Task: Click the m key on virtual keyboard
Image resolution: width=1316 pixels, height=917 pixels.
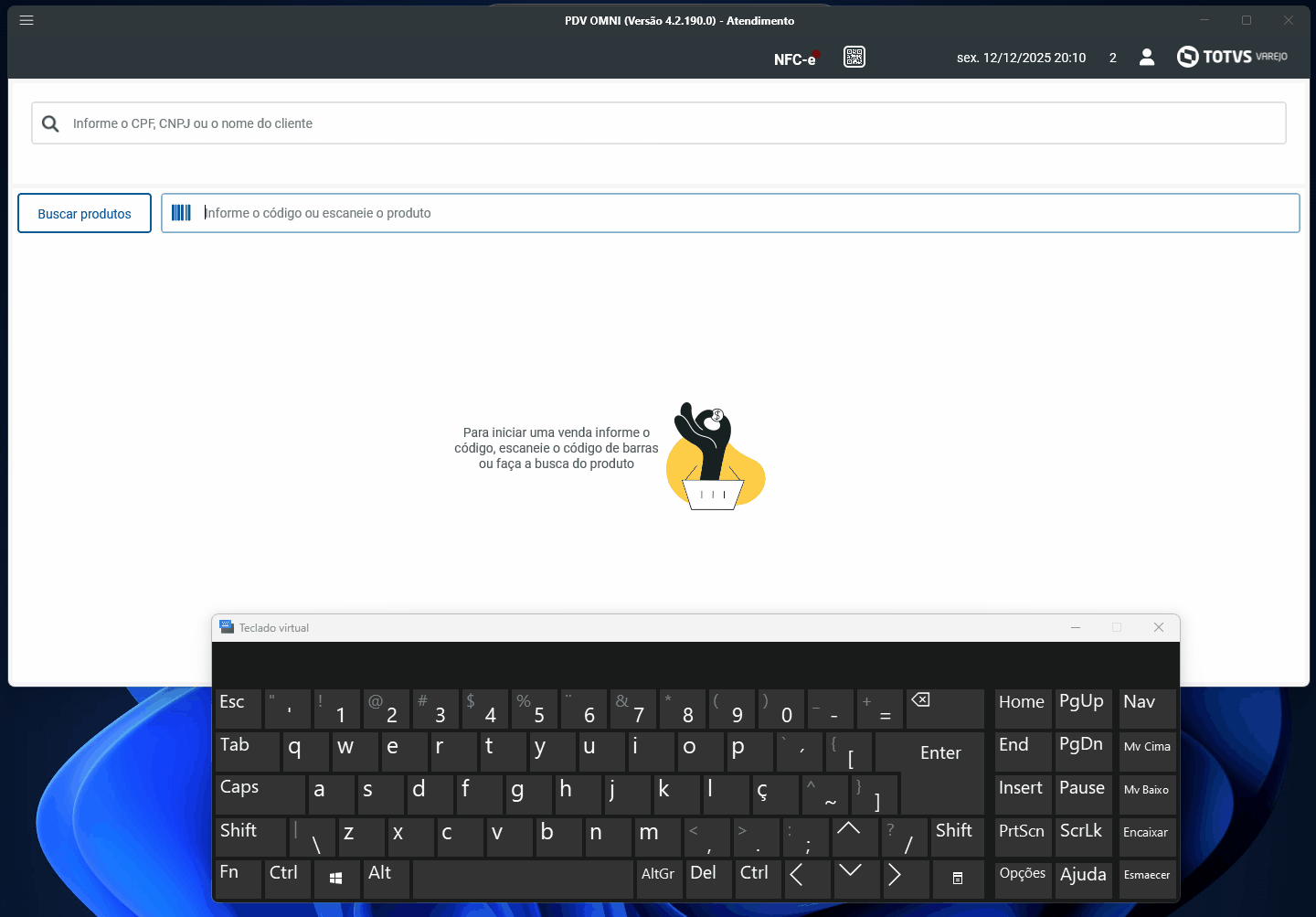Action: pos(658,837)
